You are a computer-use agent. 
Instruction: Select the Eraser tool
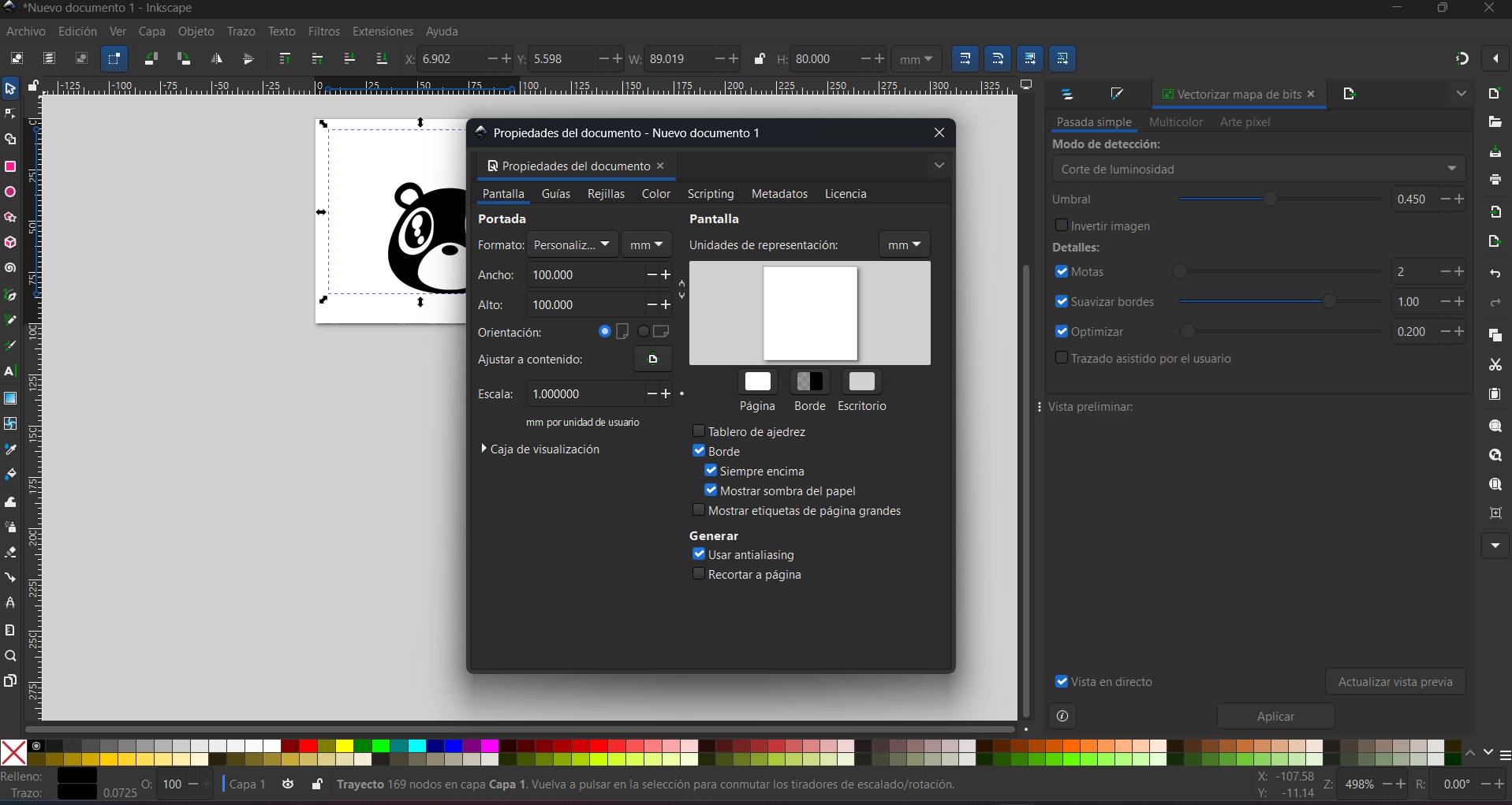pyautogui.click(x=10, y=552)
